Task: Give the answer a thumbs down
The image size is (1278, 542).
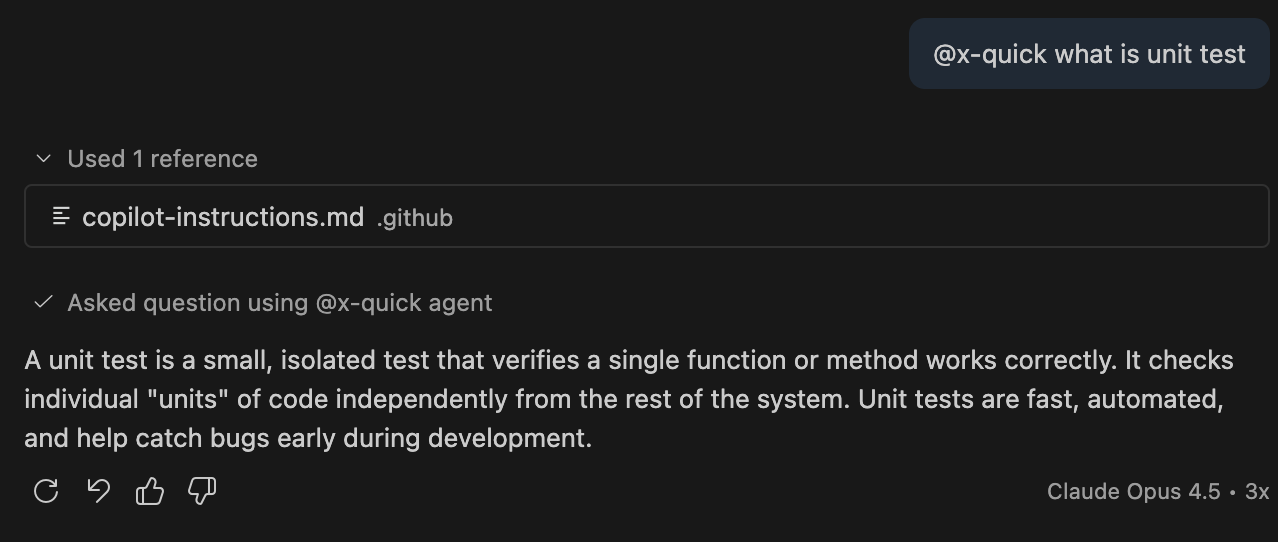Action: (x=203, y=491)
